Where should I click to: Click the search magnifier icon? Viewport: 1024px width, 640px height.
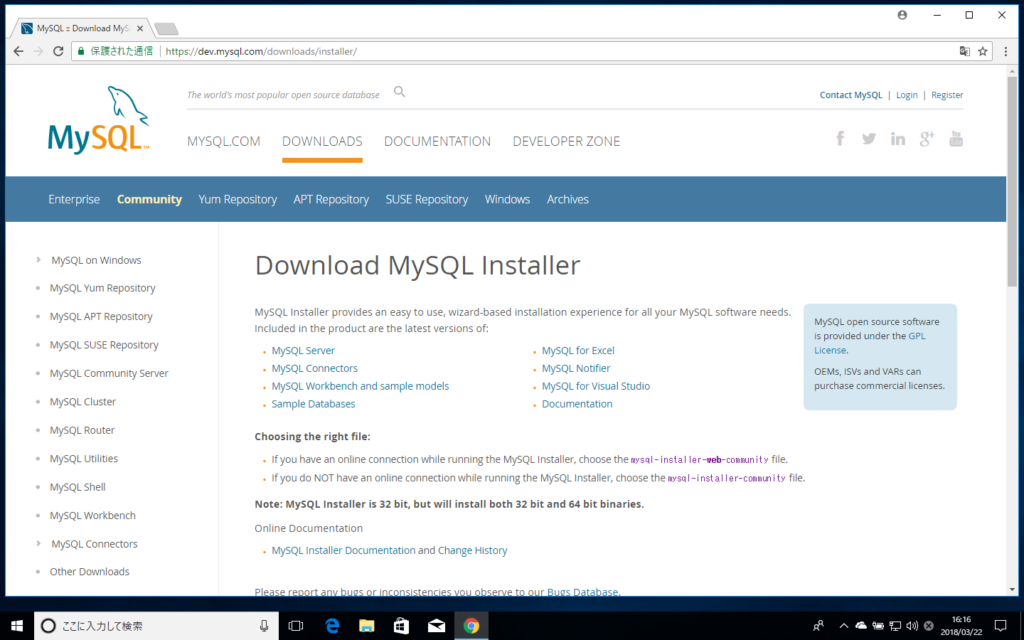(x=399, y=90)
